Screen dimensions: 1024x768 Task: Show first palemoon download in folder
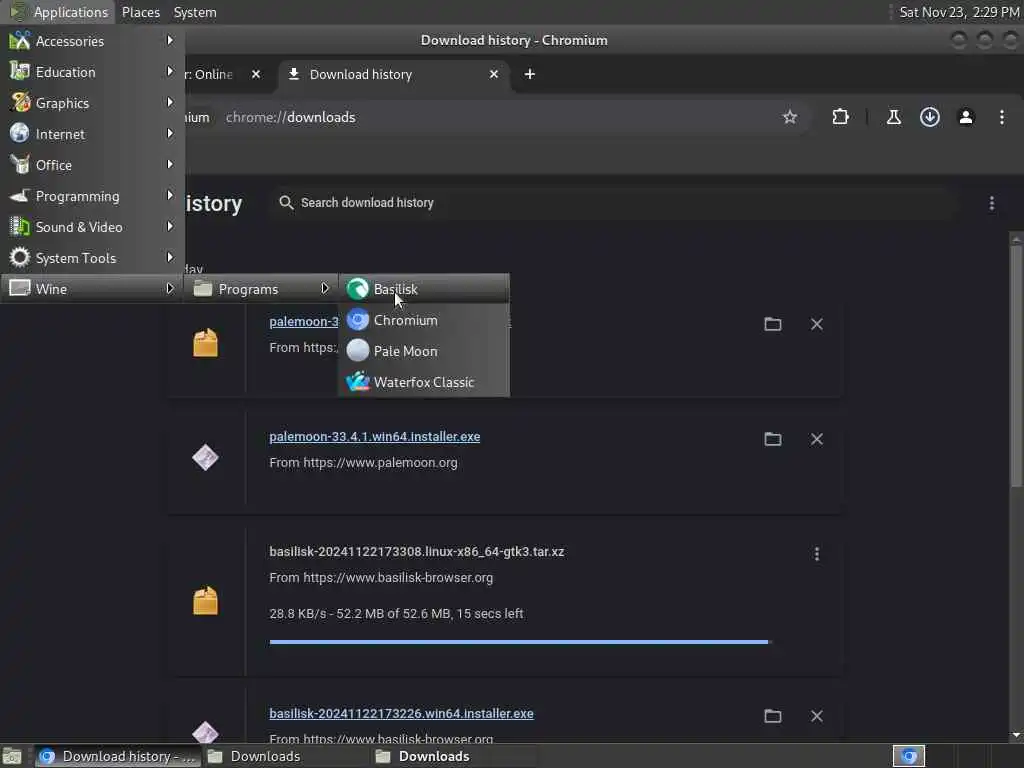tap(773, 324)
